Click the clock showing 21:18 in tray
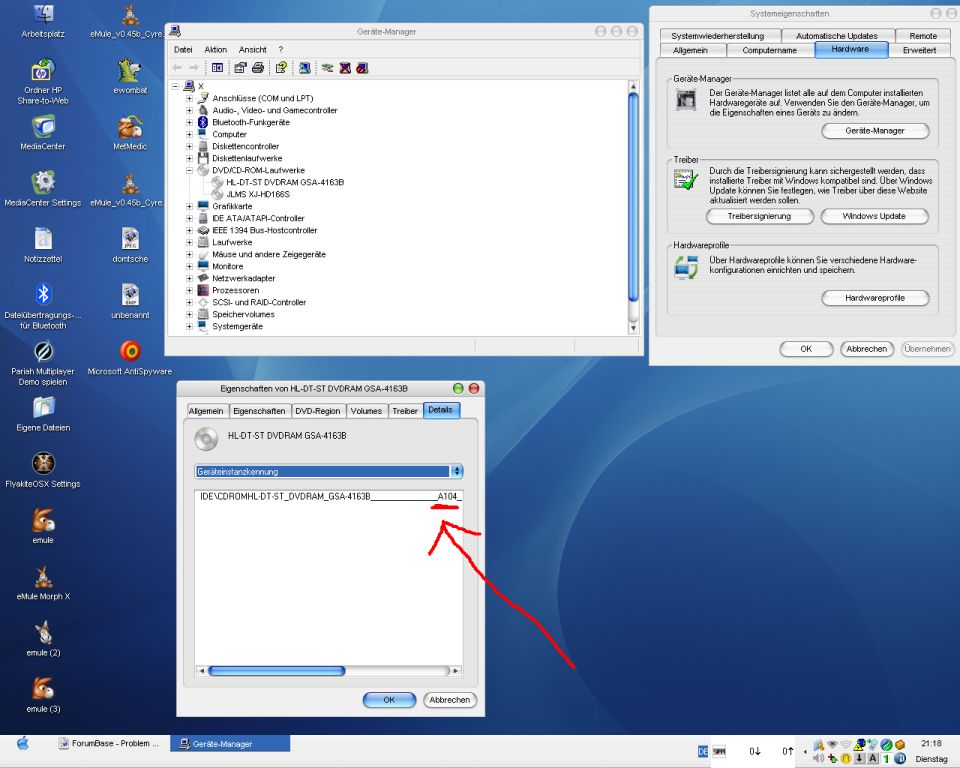 (931, 744)
